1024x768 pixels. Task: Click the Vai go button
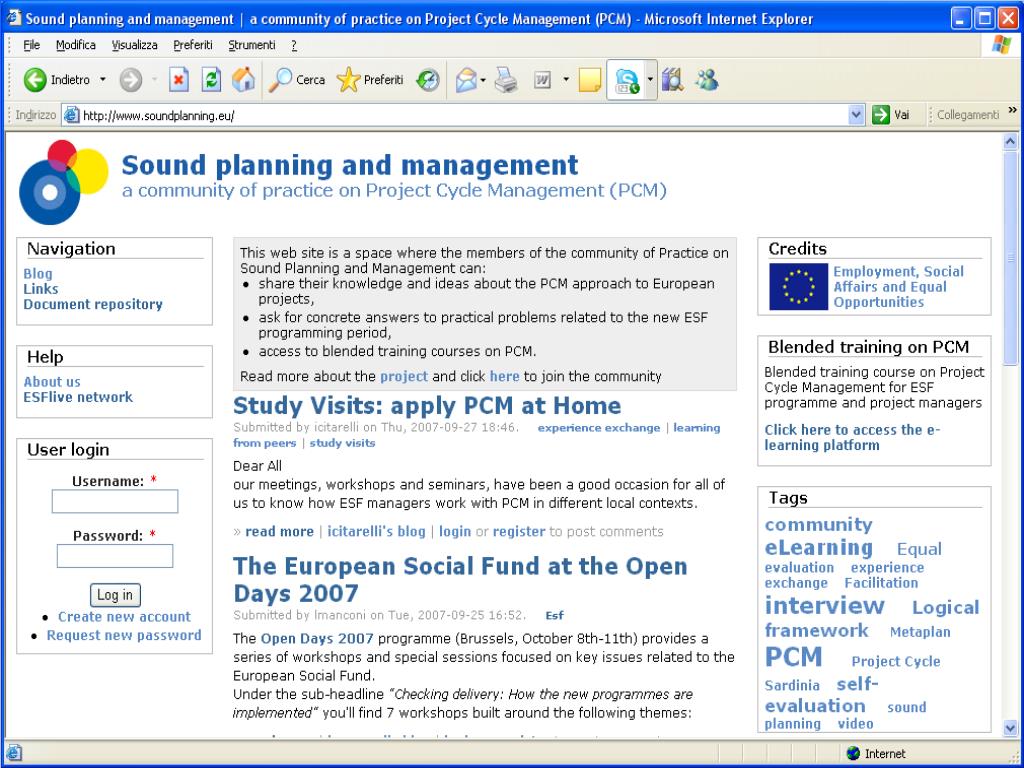click(x=891, y=115)
